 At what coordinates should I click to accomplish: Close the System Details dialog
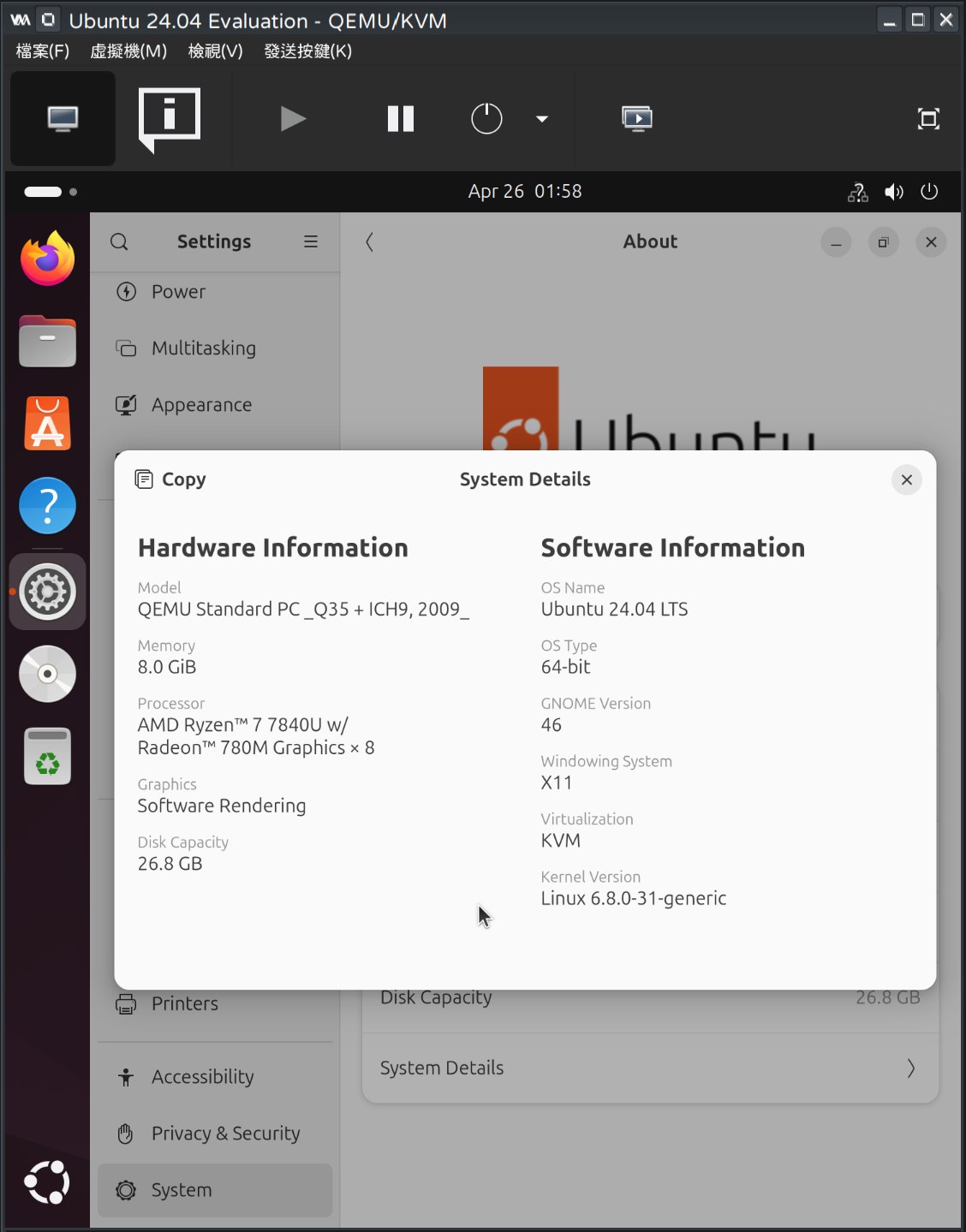906,479
